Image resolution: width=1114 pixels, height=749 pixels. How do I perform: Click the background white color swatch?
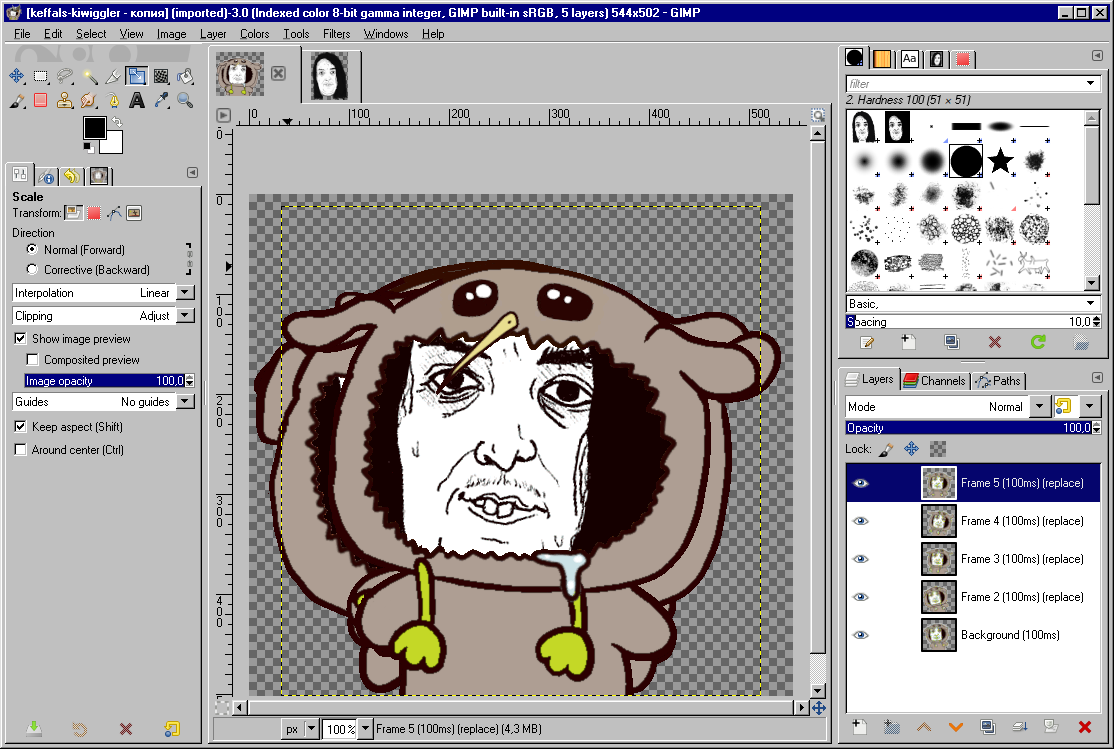(114, 144)
